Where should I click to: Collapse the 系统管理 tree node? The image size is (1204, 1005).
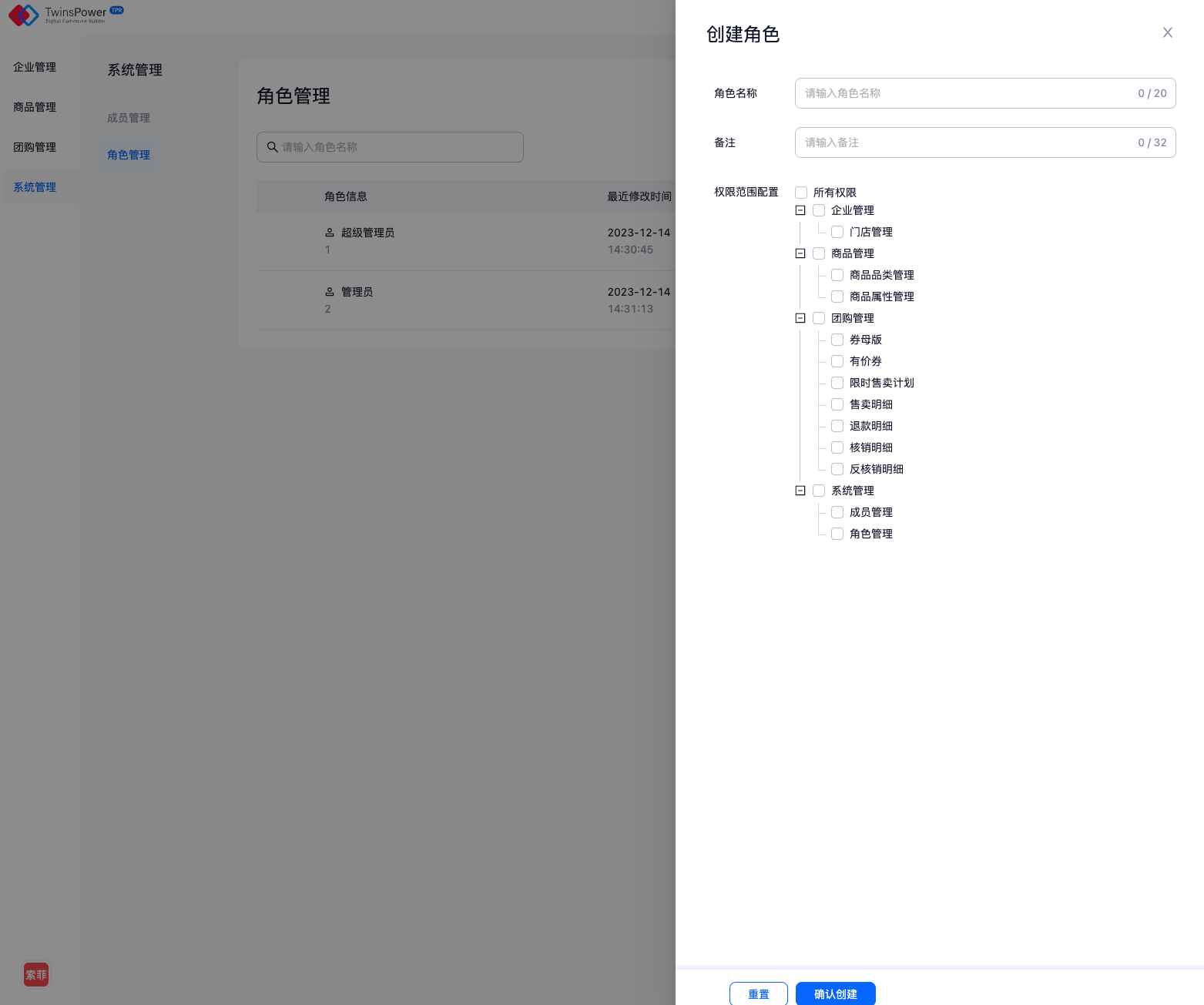800,491
